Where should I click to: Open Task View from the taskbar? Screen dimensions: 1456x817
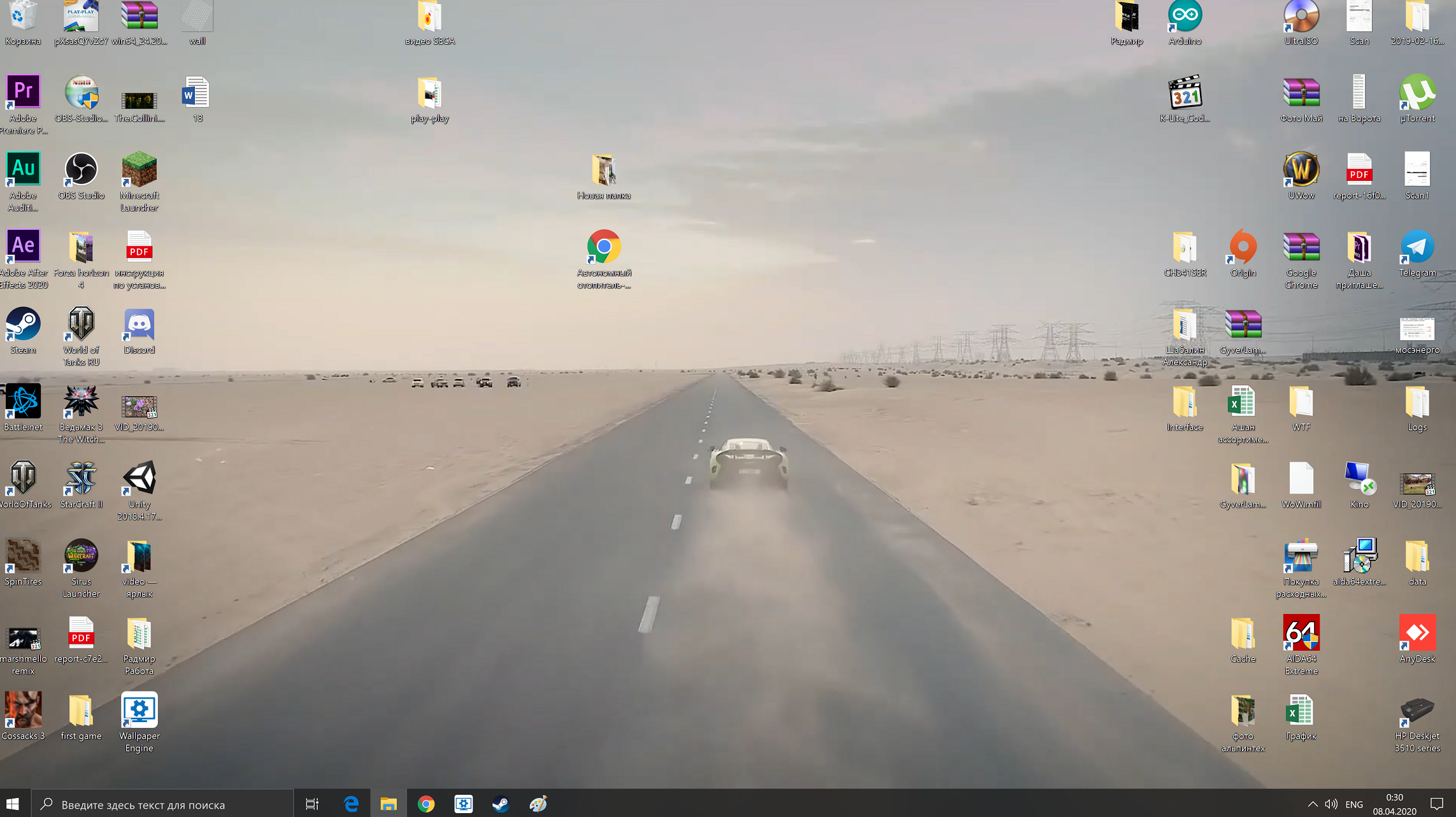pos(312,804)
